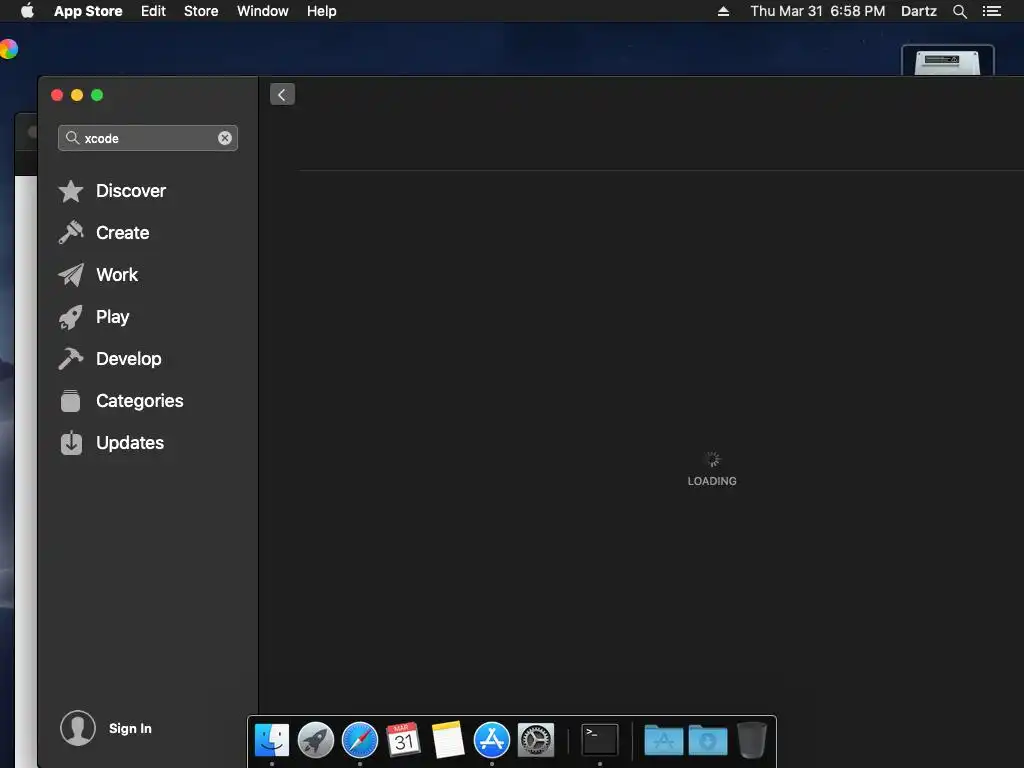Image resolution: width=1024 pixels, height=768 pixels.
Task: Open the Updates download icon
Action: point(71,443)
